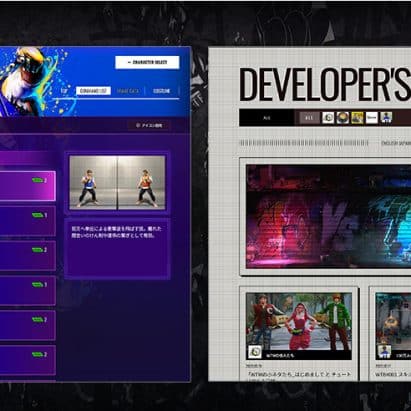This screenshot has height=411, width=411.
Task: Click the ENGLISH/JAPANESE language switch link
Action: (x=396, y=143)
